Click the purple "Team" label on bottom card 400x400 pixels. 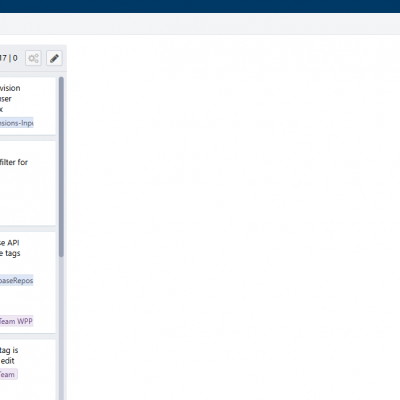pos(9,374)
